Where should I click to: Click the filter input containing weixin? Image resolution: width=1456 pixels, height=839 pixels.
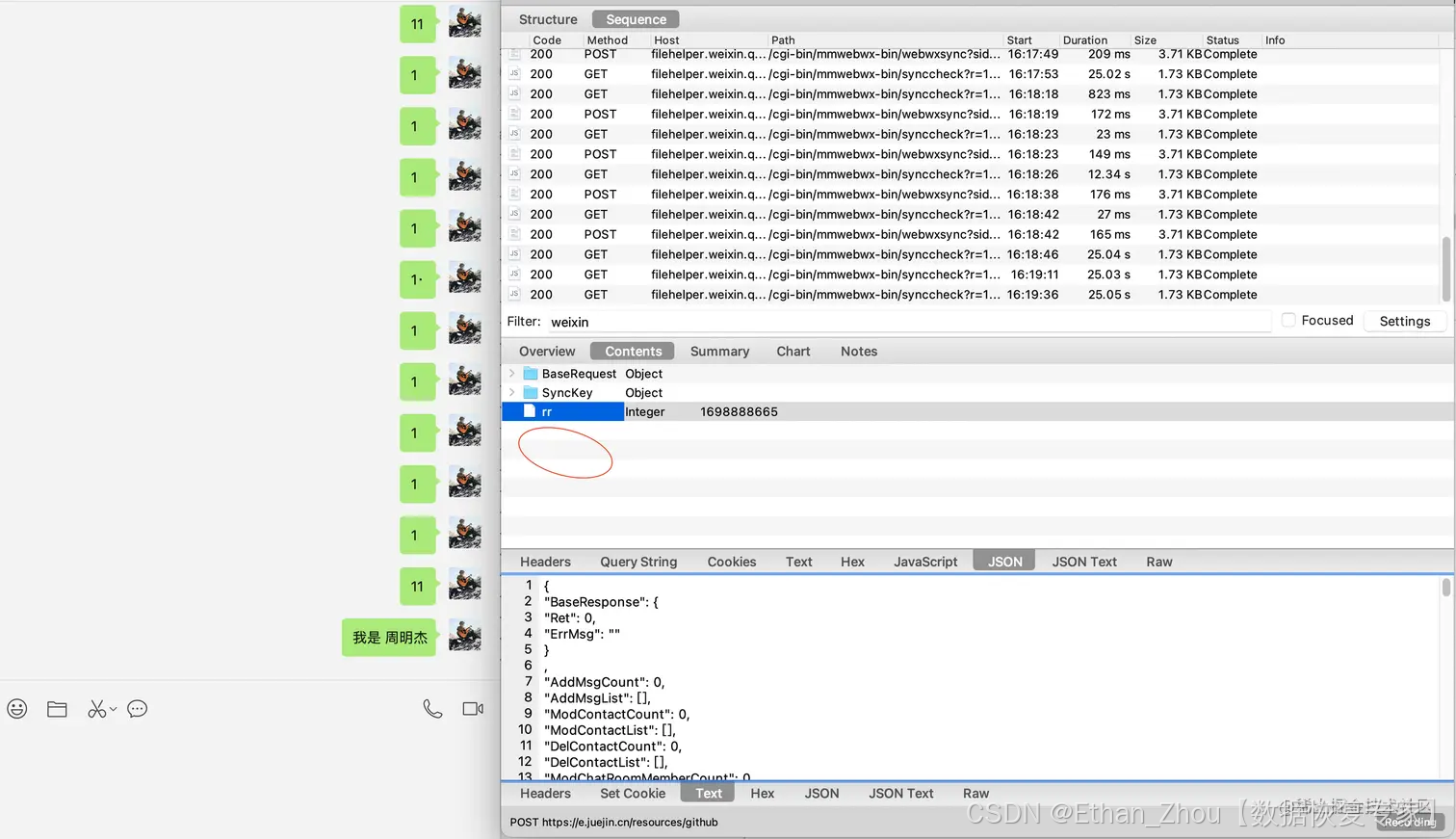(x=910, y=322)
